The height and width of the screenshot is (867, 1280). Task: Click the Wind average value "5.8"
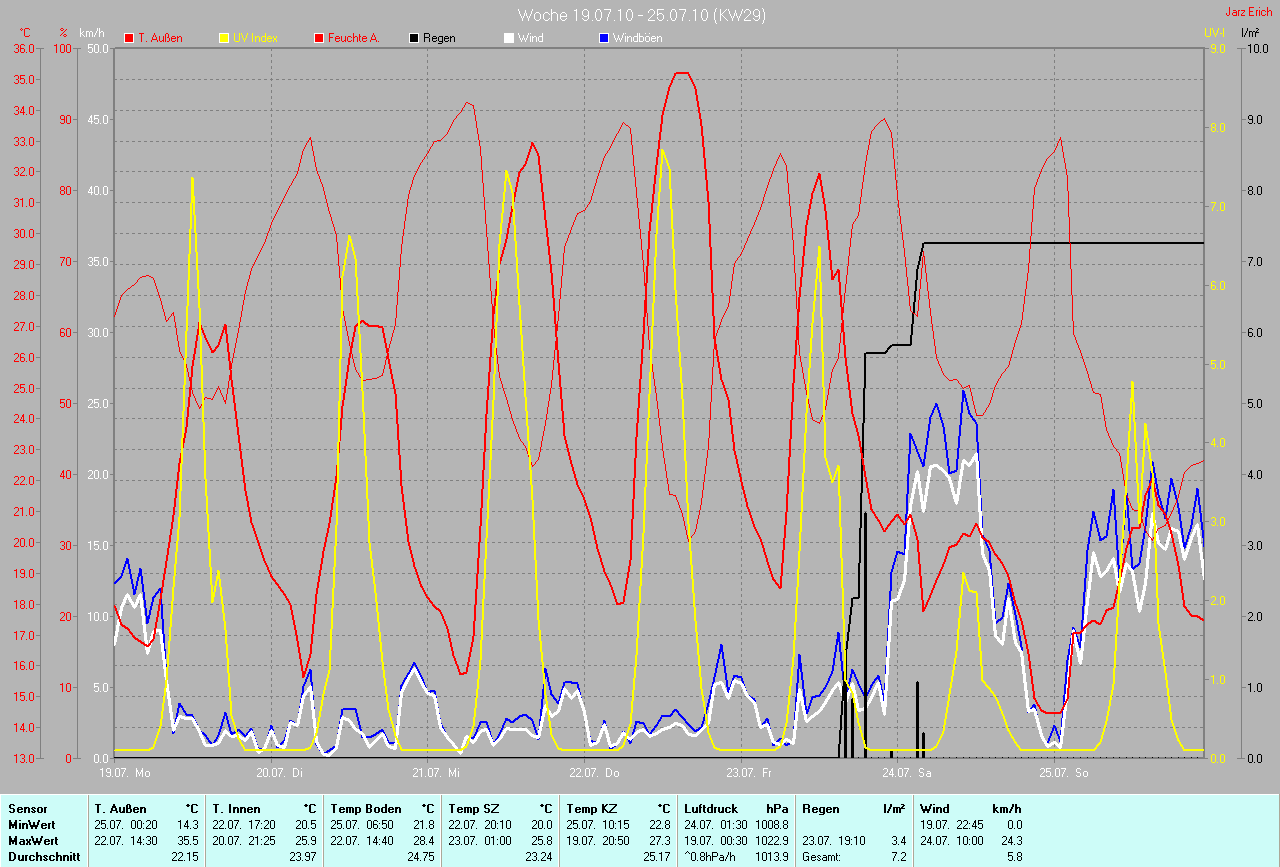pyautogui.click(x=1013, y=857)
